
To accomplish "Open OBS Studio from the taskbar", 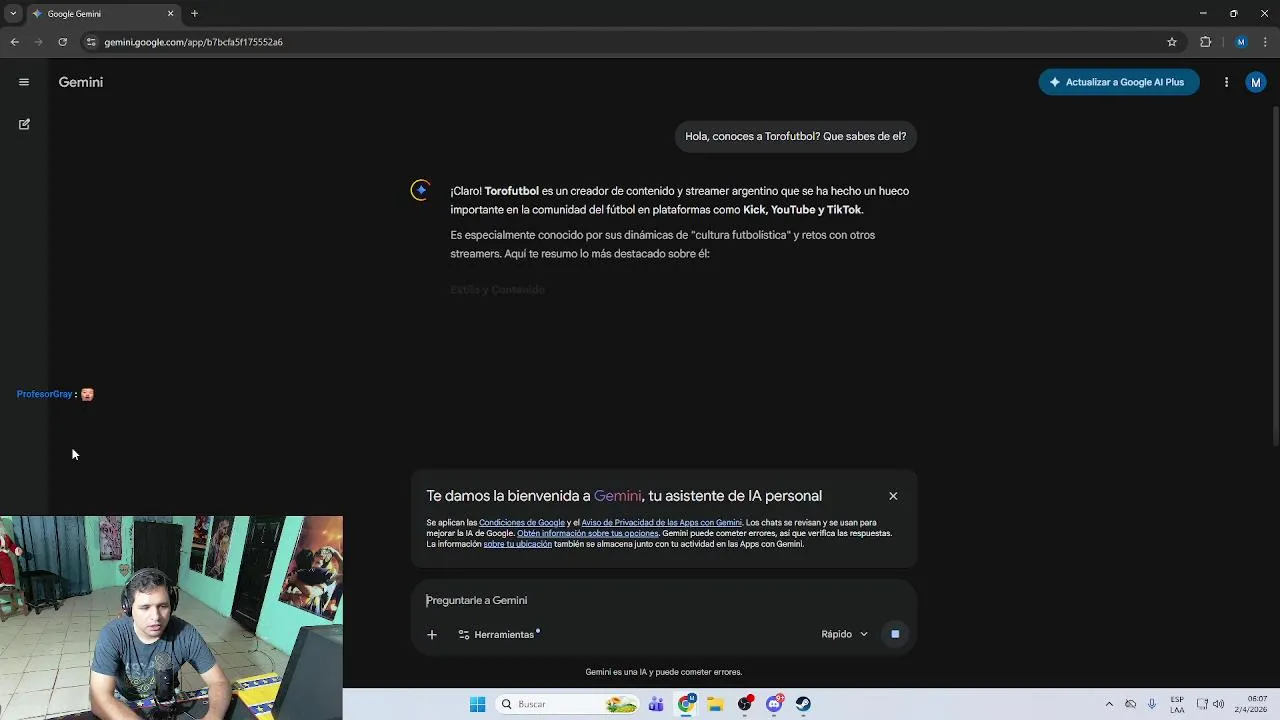I will click(x=745, y=704).
